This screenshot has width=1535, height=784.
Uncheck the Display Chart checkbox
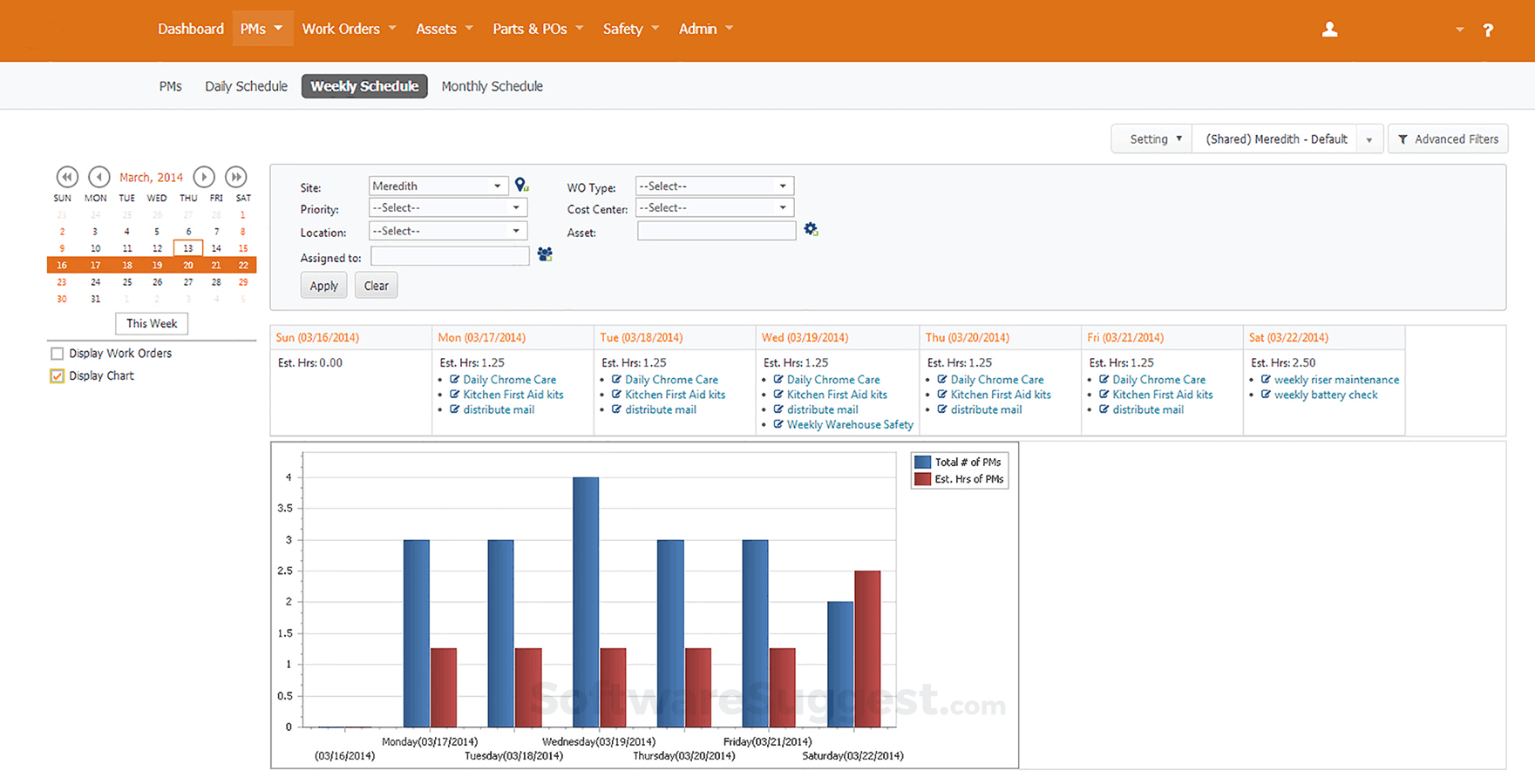click(58, 376)
